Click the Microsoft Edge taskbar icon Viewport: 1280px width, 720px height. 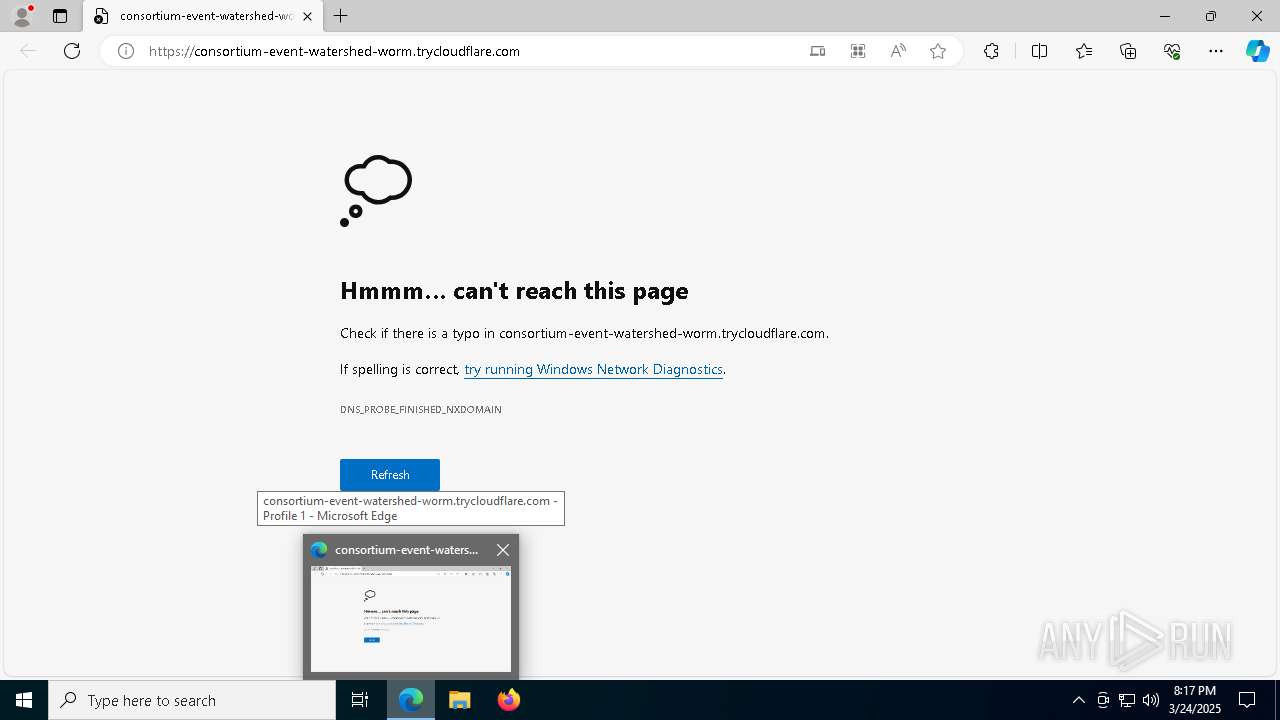click(411, 700)
